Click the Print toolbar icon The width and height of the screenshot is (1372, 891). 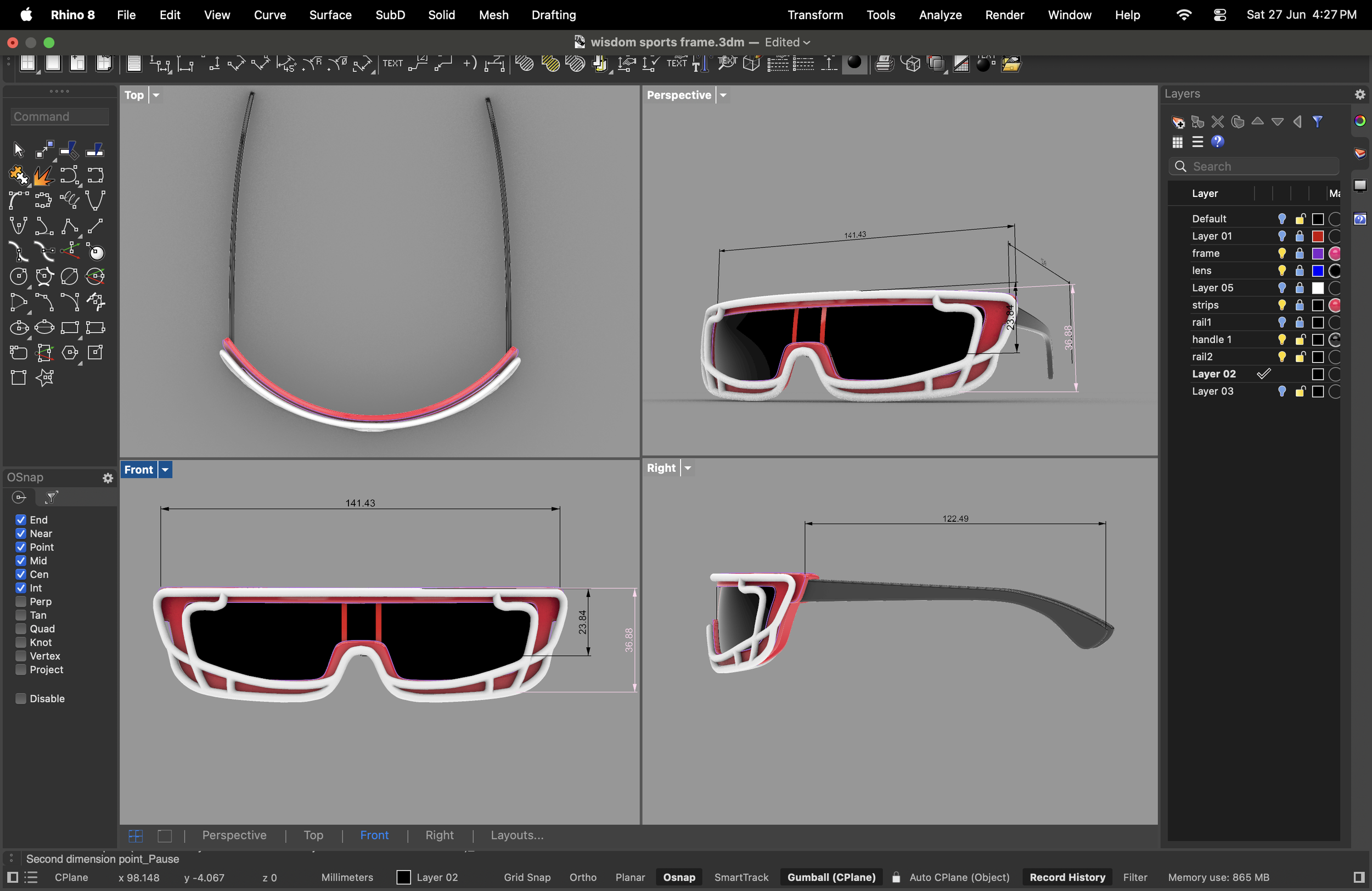(x=884, y=64)
